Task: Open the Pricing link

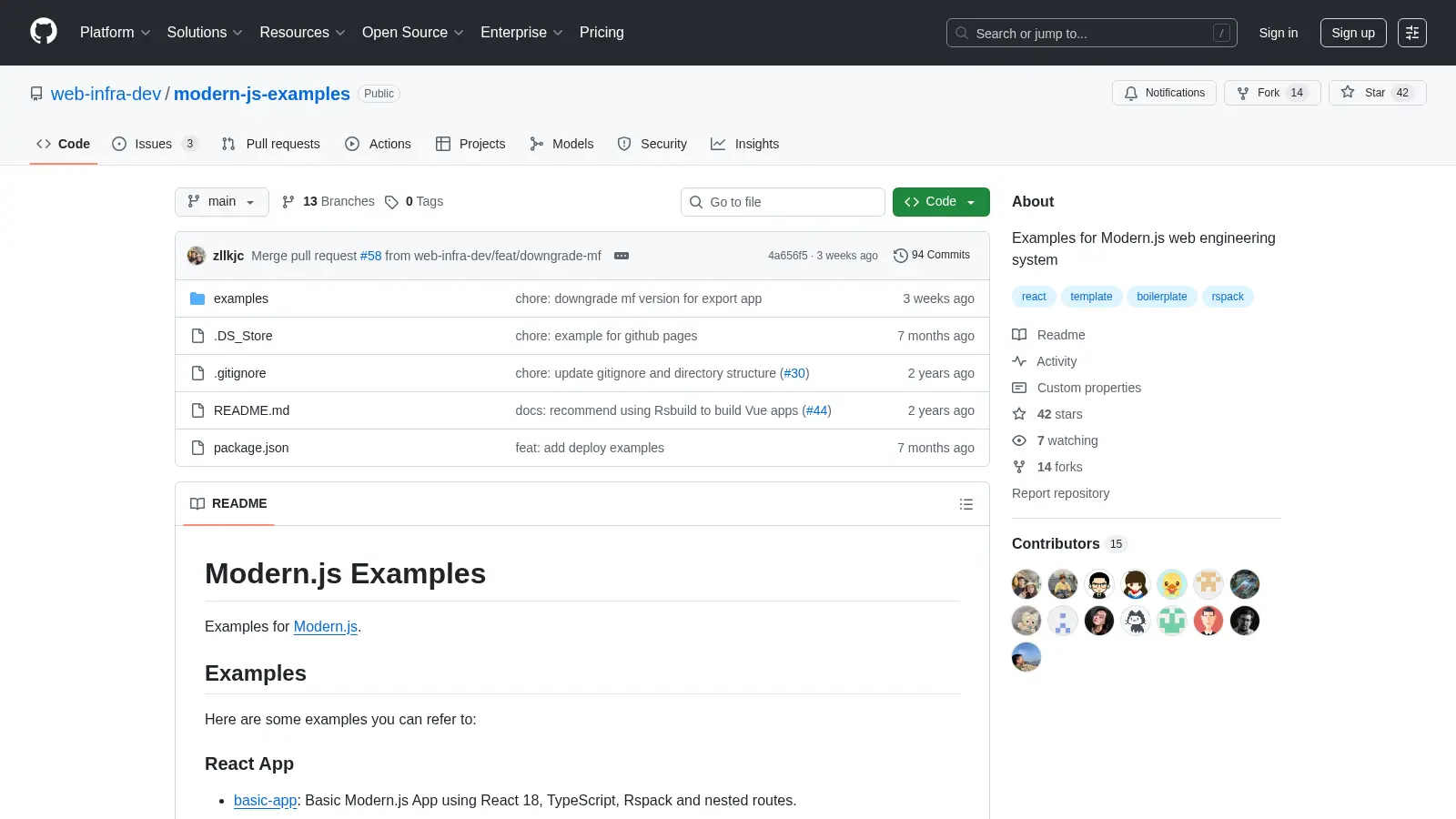Action: coord(602,33)
